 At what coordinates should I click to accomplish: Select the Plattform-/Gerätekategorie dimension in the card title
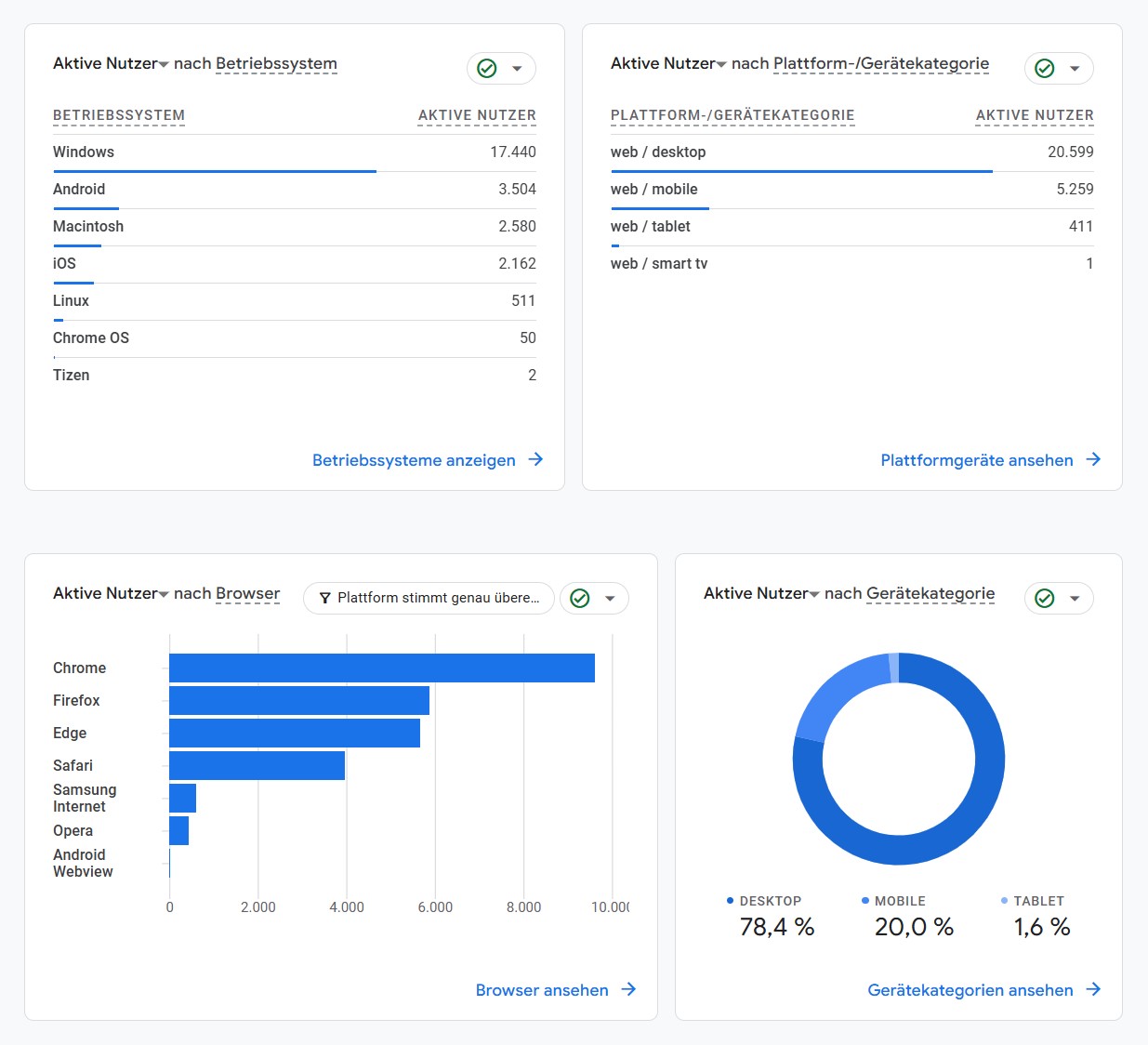(880, 64)
